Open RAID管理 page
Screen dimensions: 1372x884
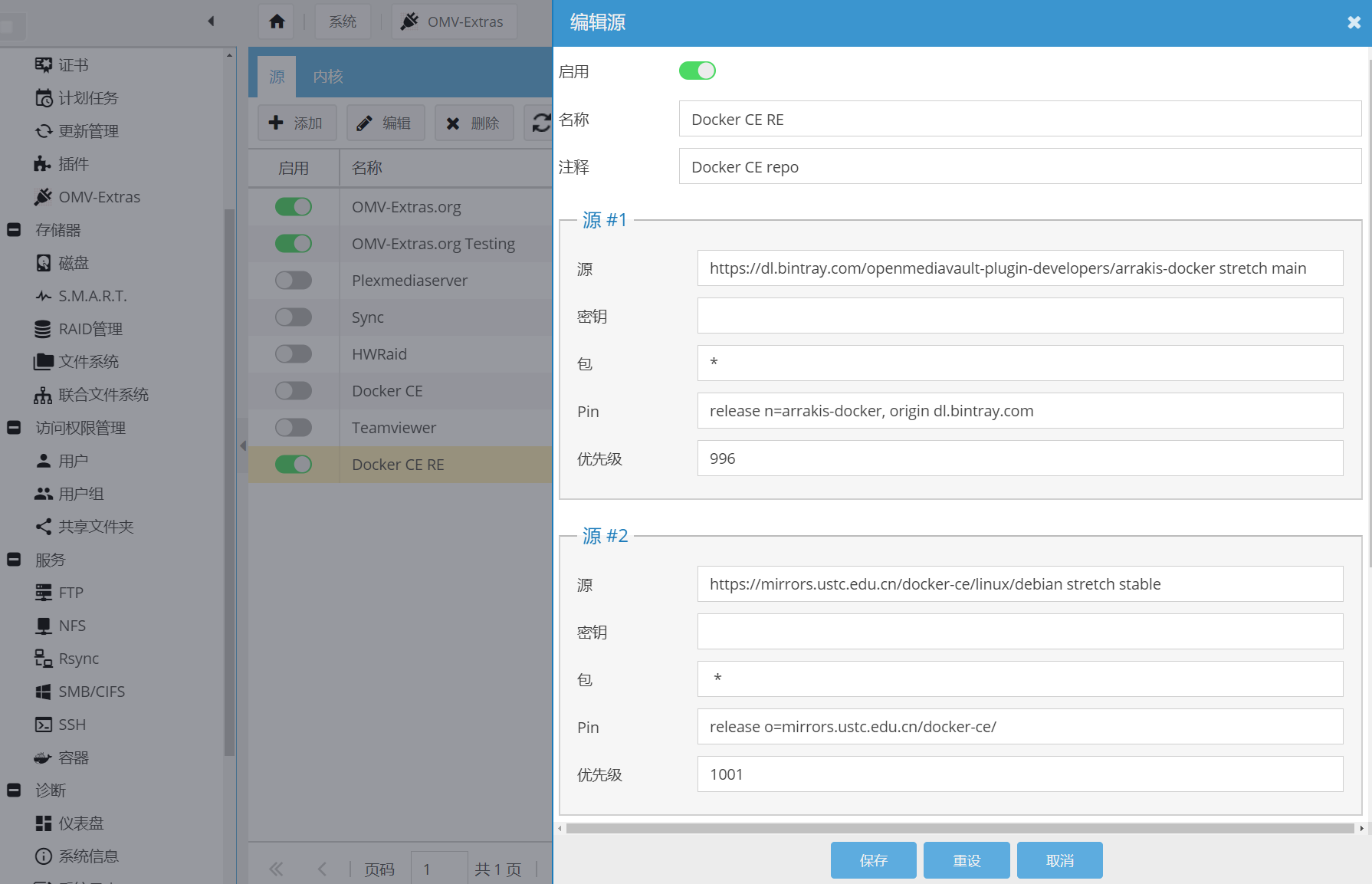(x=79, y=329)
